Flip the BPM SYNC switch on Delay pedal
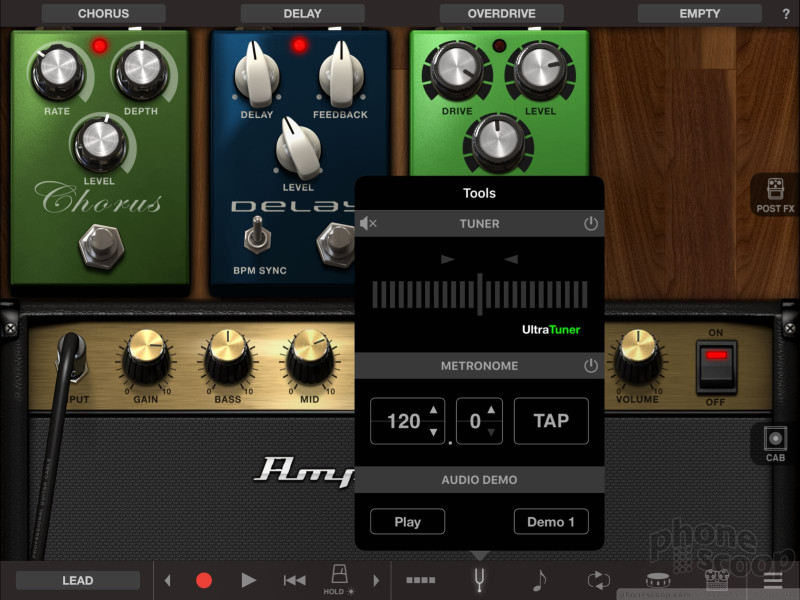 coord(257,235)
